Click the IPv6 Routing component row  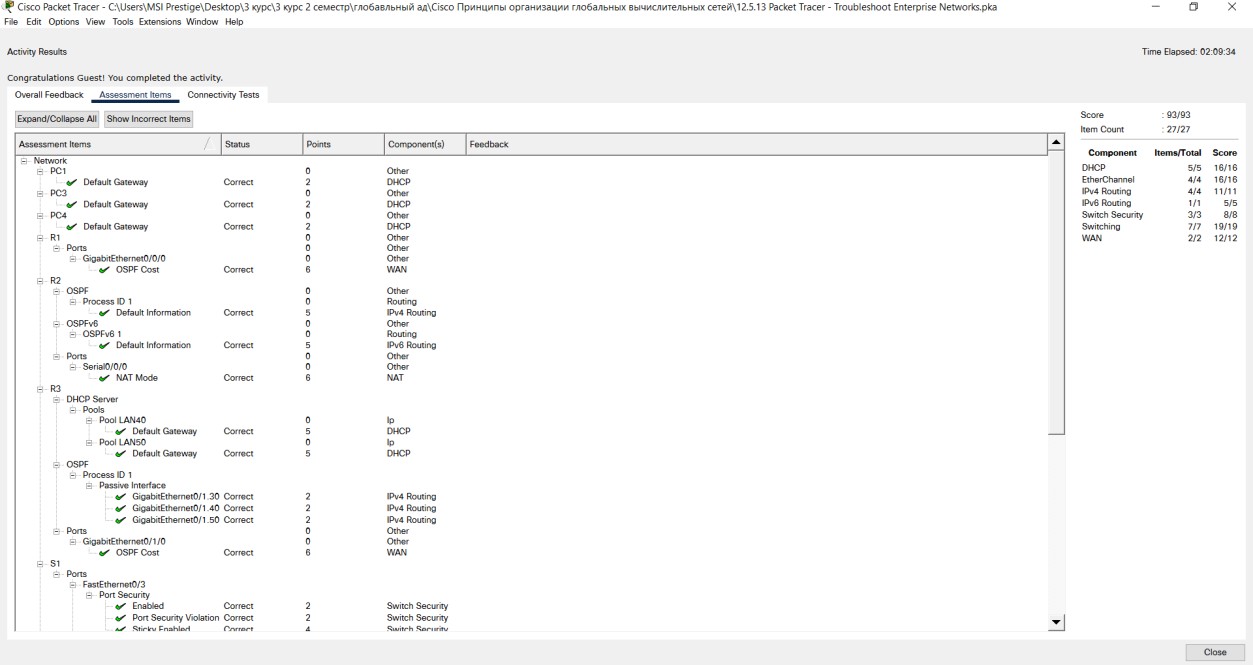pyautogui.click(x=1160, y=203)
